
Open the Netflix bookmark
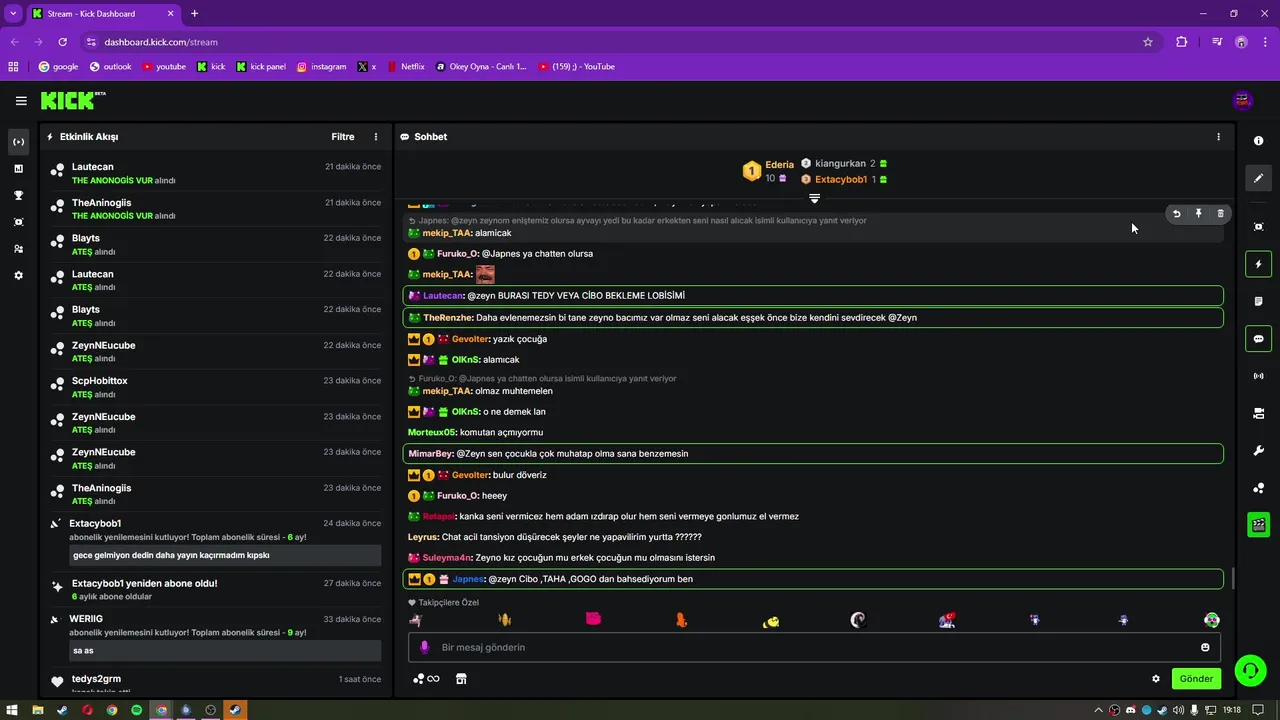405,67
